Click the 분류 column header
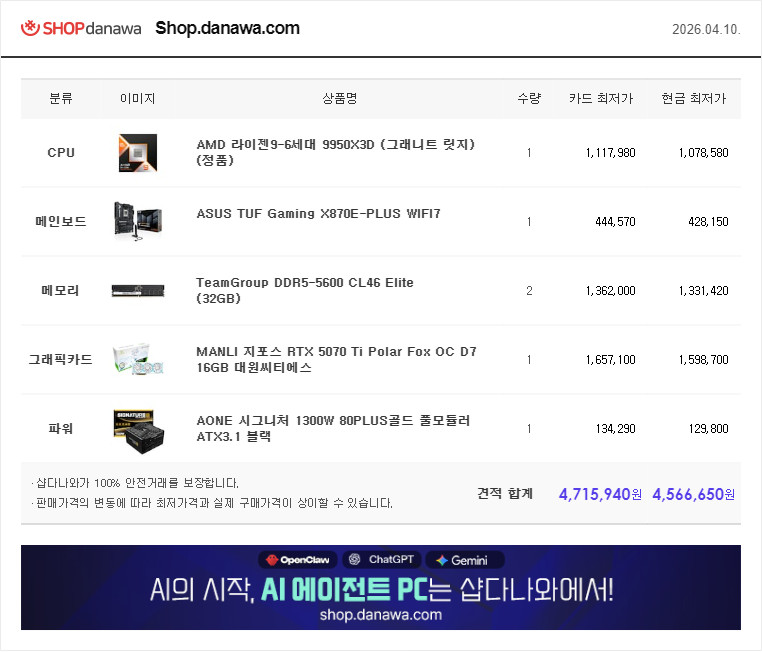This screenshot has width=762, height=652. [x=61, y=99]
